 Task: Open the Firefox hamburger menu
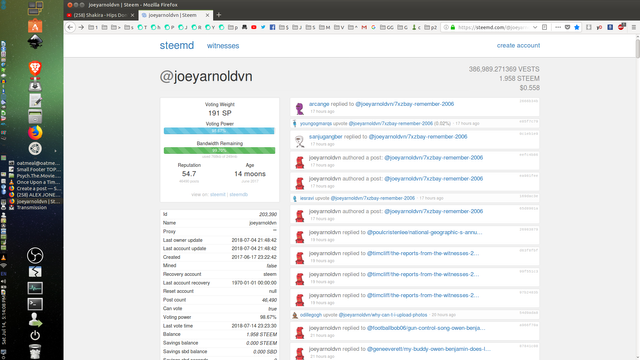633,27
